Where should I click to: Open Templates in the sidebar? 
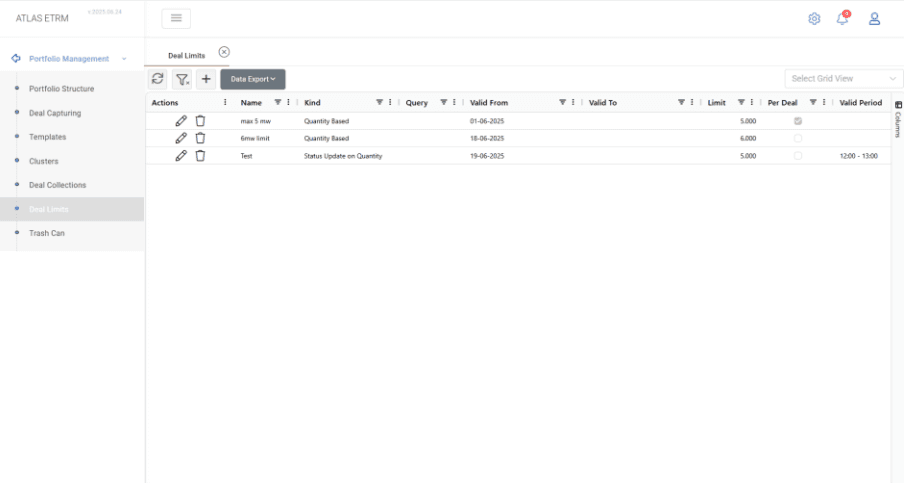tap(48, 137)
